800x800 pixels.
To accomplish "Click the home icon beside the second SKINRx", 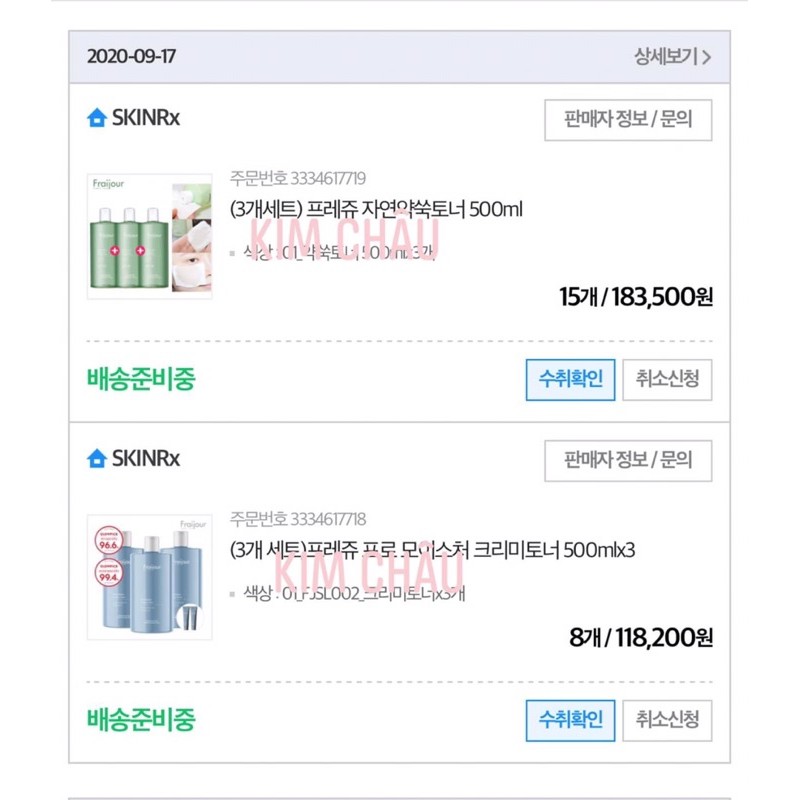I will (97, 455).
